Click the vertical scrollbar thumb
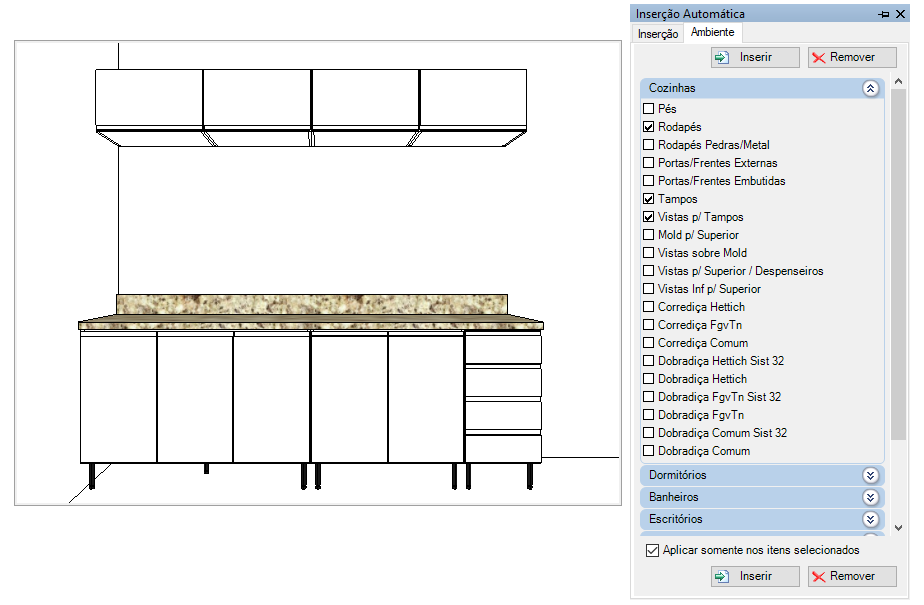 point(898,265)
